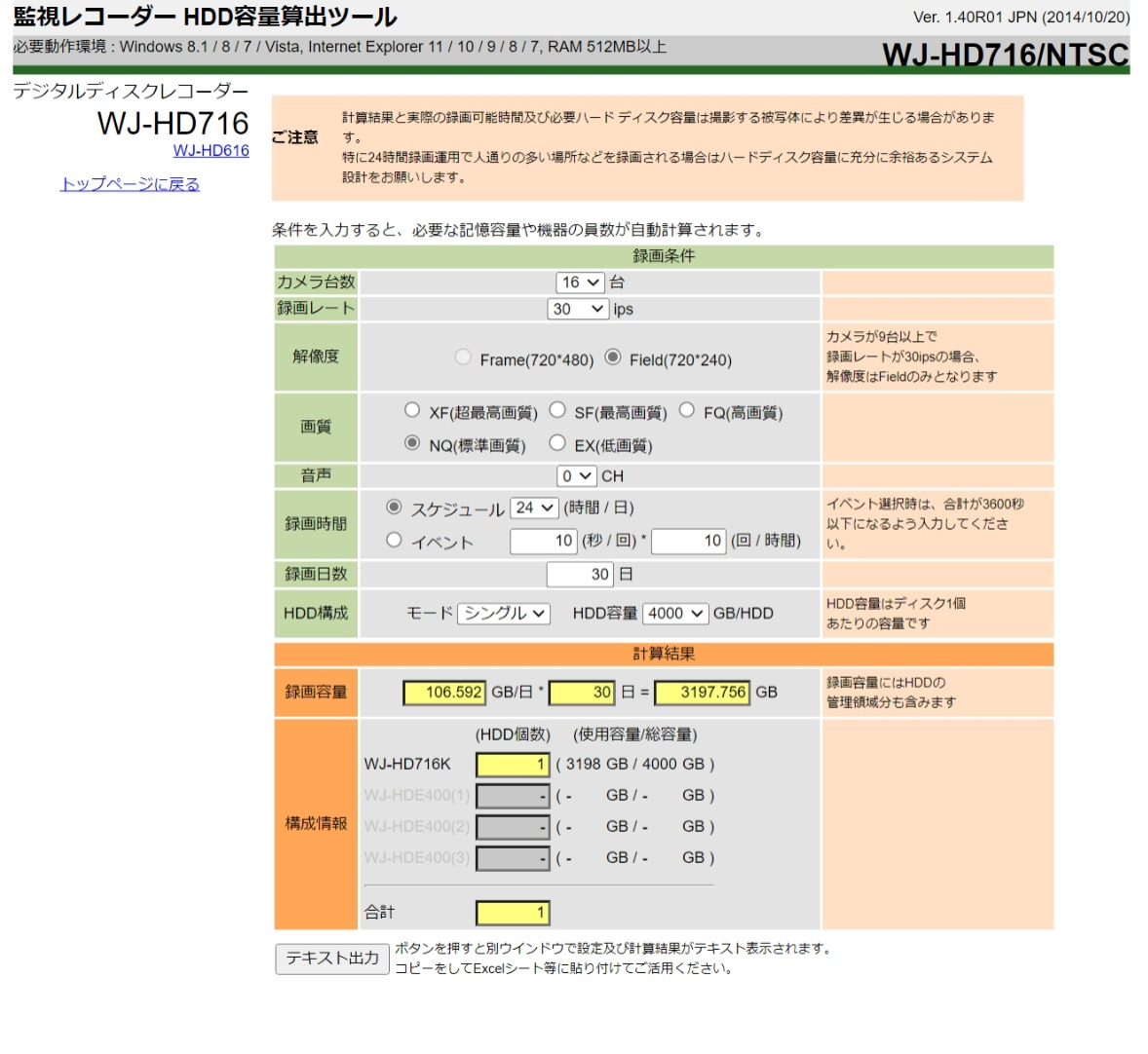Choose XF(超最高画質) quality radio
1148x1054 pixels.
tap(412, 410)
